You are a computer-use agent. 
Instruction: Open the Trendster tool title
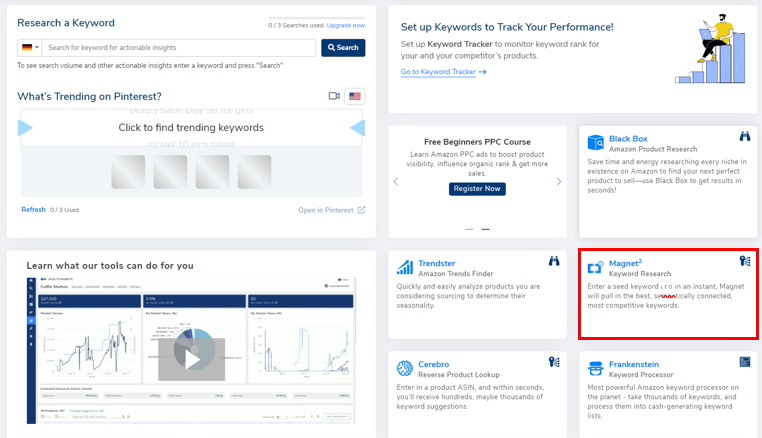436,263
